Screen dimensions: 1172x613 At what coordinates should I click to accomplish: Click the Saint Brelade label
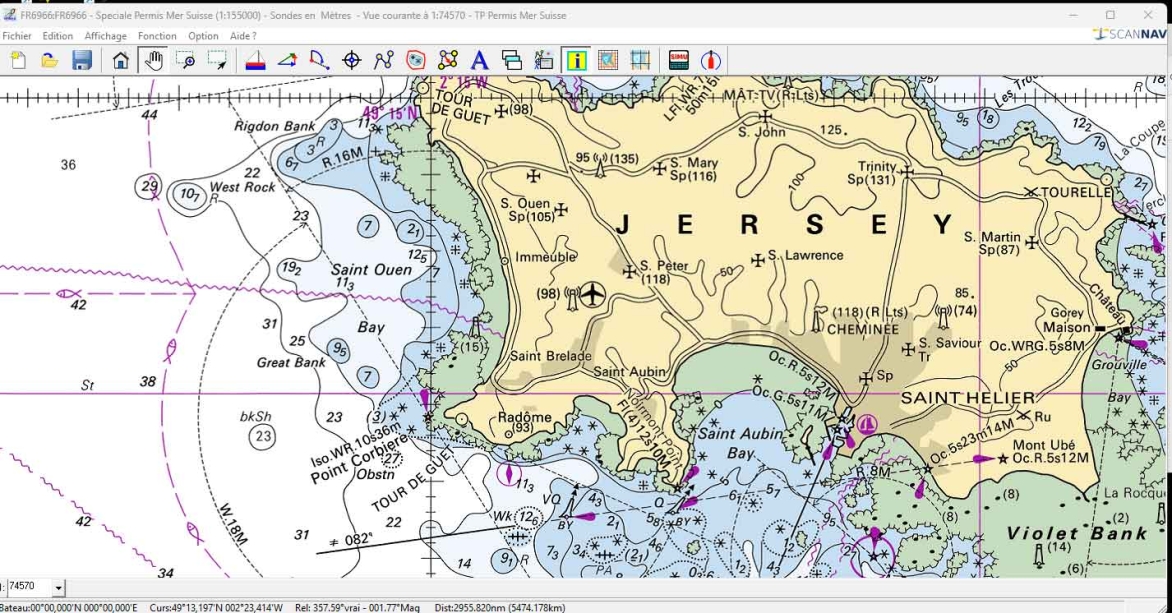point(551,356)
